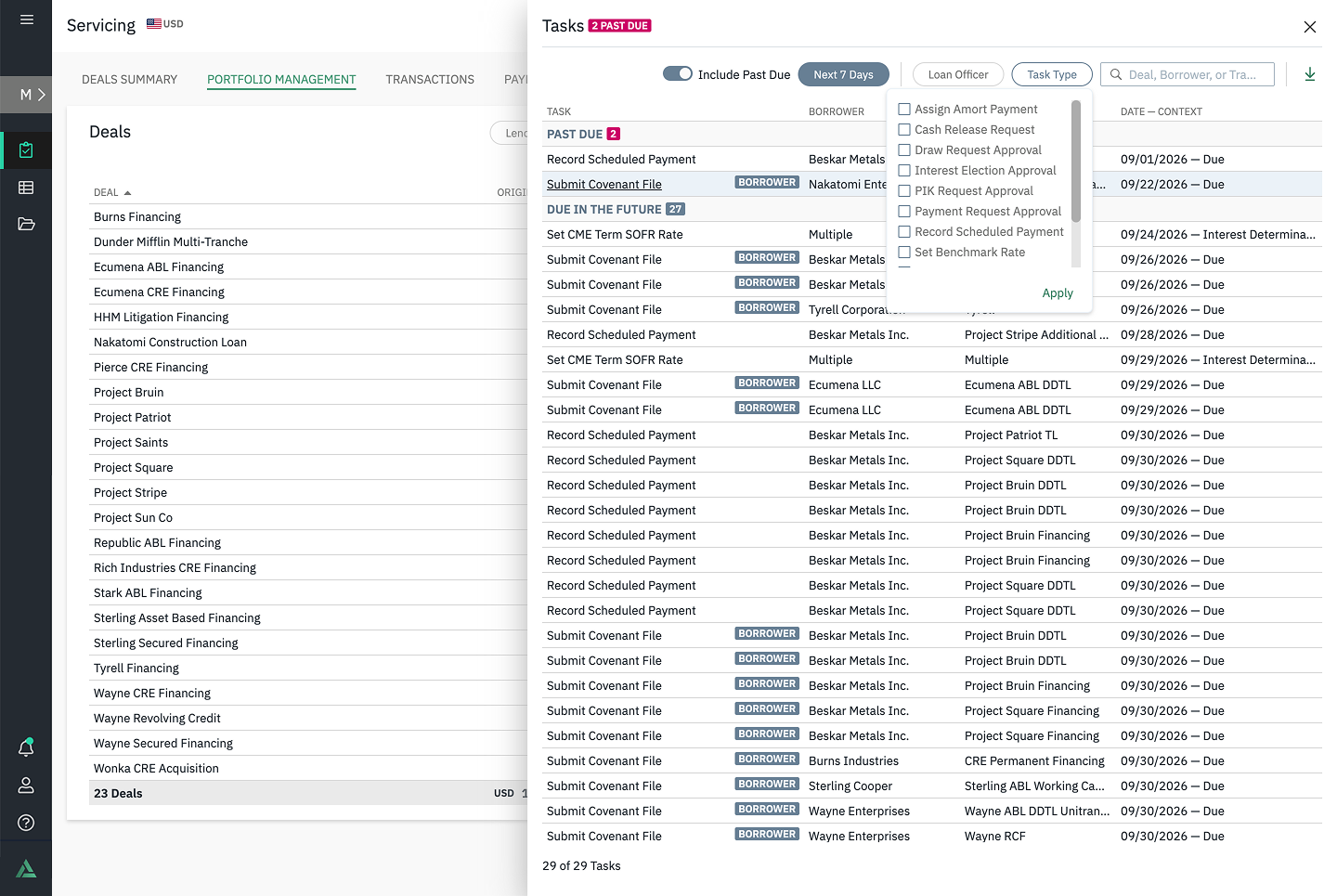Open the hamburger navigation menu
Image resolution: width=1337 pixels, height=896 pixels.
click(26, 19)
